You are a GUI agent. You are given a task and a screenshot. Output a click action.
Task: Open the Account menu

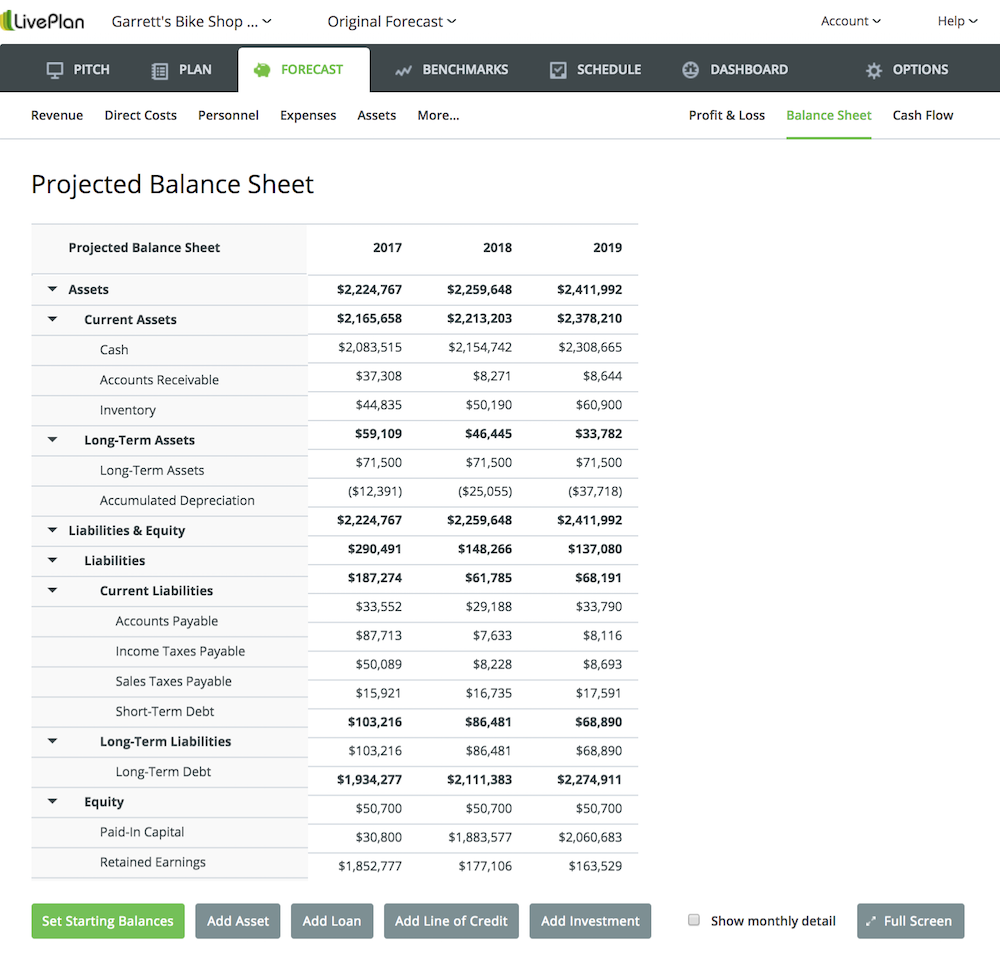pyautogui.click(x=850, y=21)
